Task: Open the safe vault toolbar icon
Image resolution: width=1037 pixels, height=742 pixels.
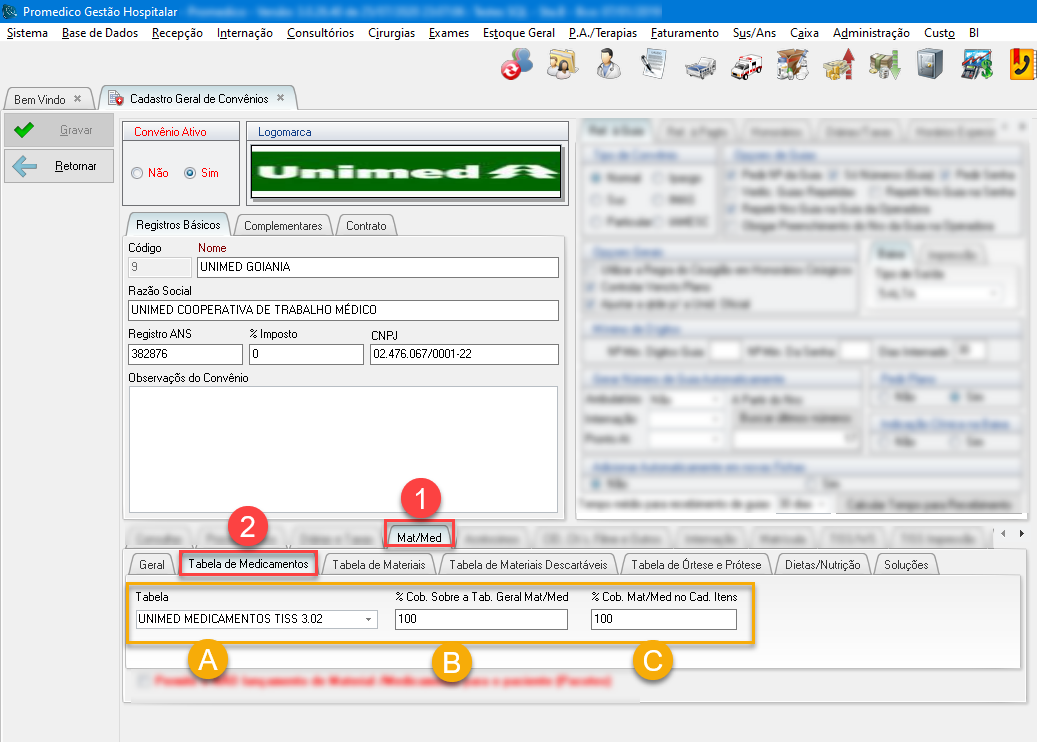Action: (930, 65)
